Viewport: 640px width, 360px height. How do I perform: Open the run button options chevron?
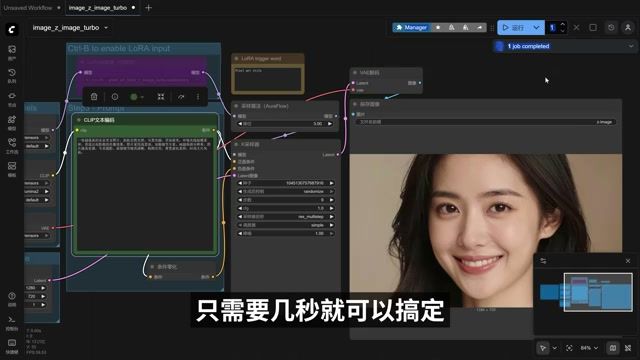point(536,27)
